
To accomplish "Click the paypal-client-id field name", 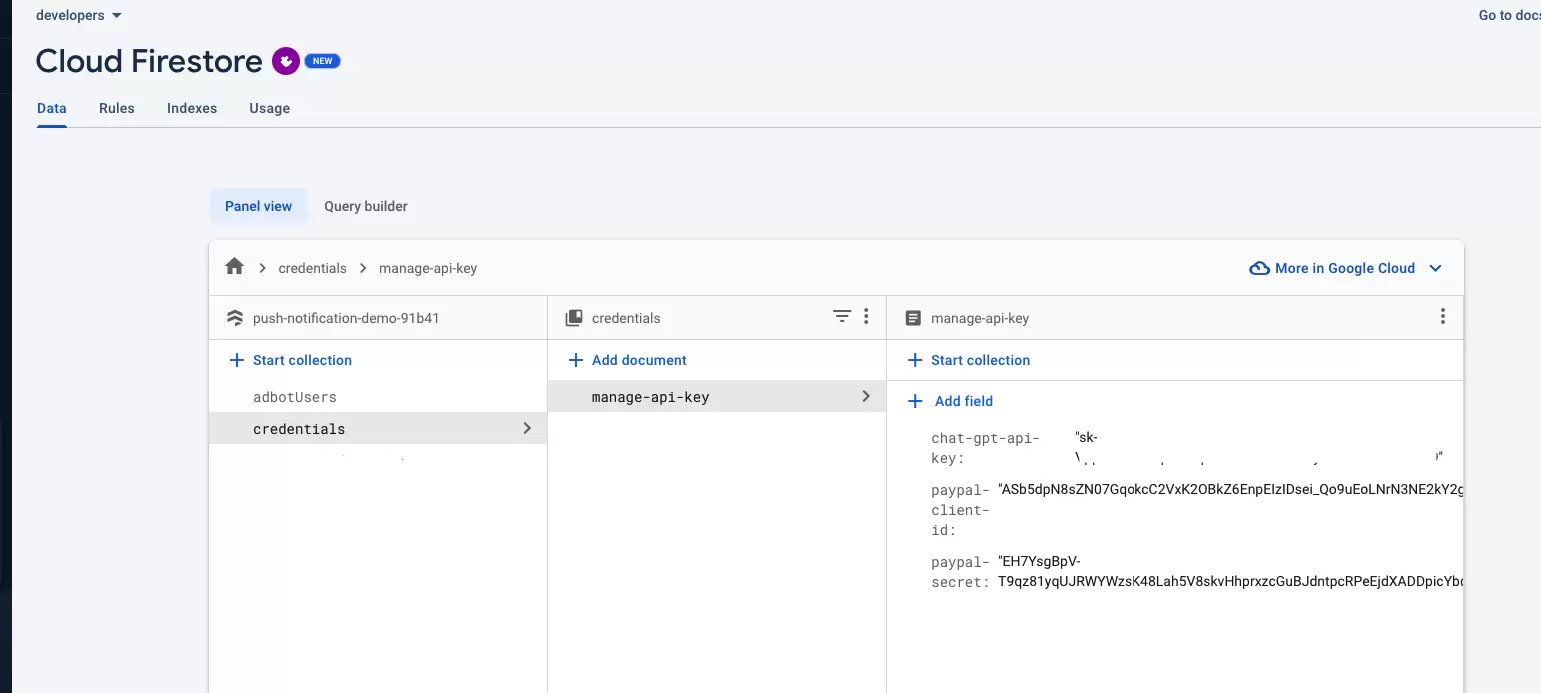I will [961, 510].
